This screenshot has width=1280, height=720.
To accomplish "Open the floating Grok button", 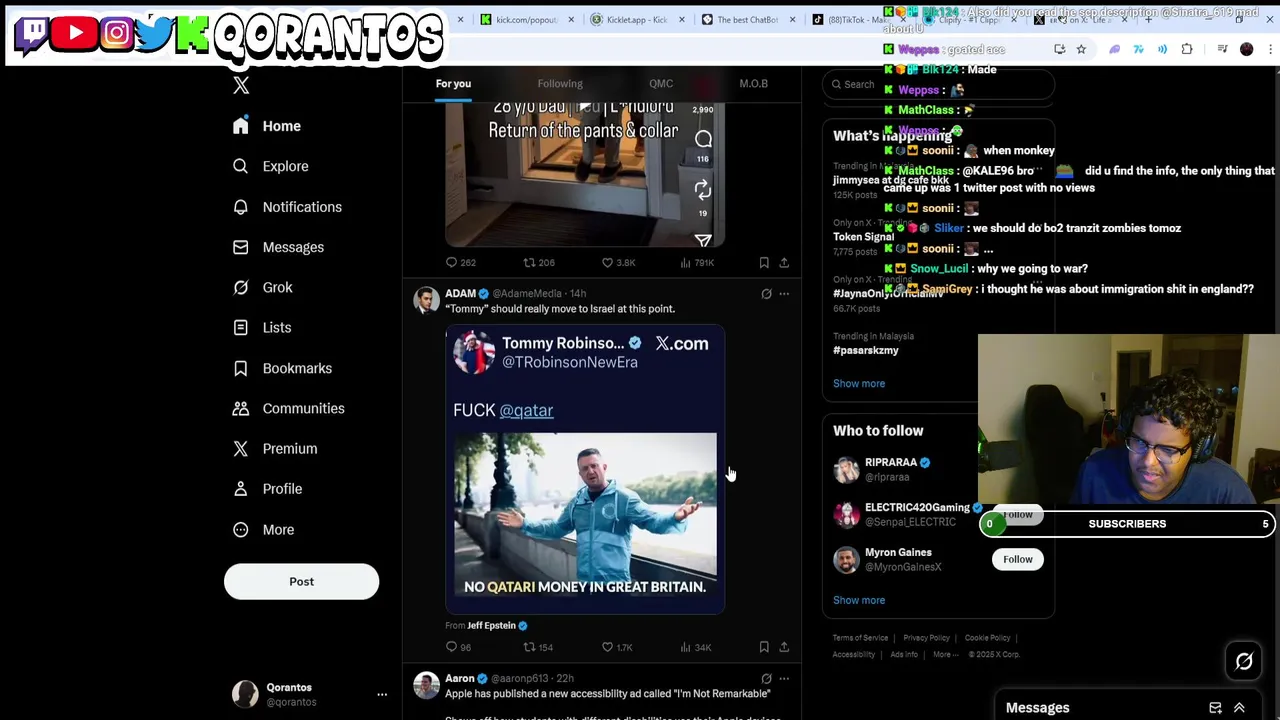I will (x=1244, y=661).
